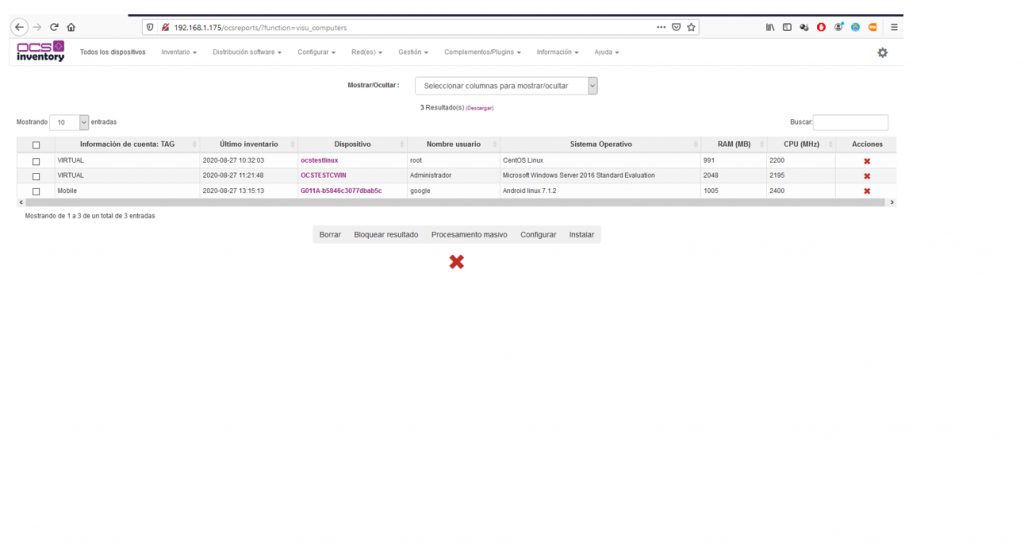Check the box for OCSTESTCWIN row
Screen dimensions: 1024x543
(36, 176)
